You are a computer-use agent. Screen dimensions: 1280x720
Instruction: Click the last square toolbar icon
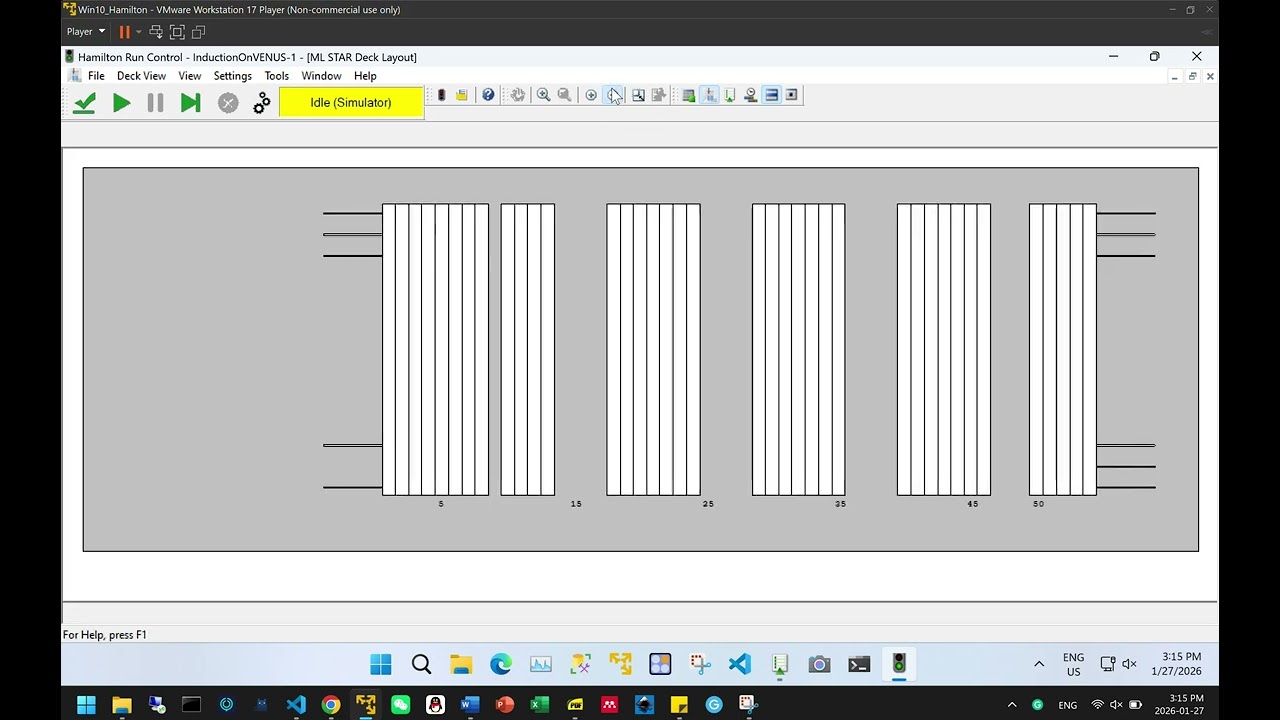click(791, 95)
